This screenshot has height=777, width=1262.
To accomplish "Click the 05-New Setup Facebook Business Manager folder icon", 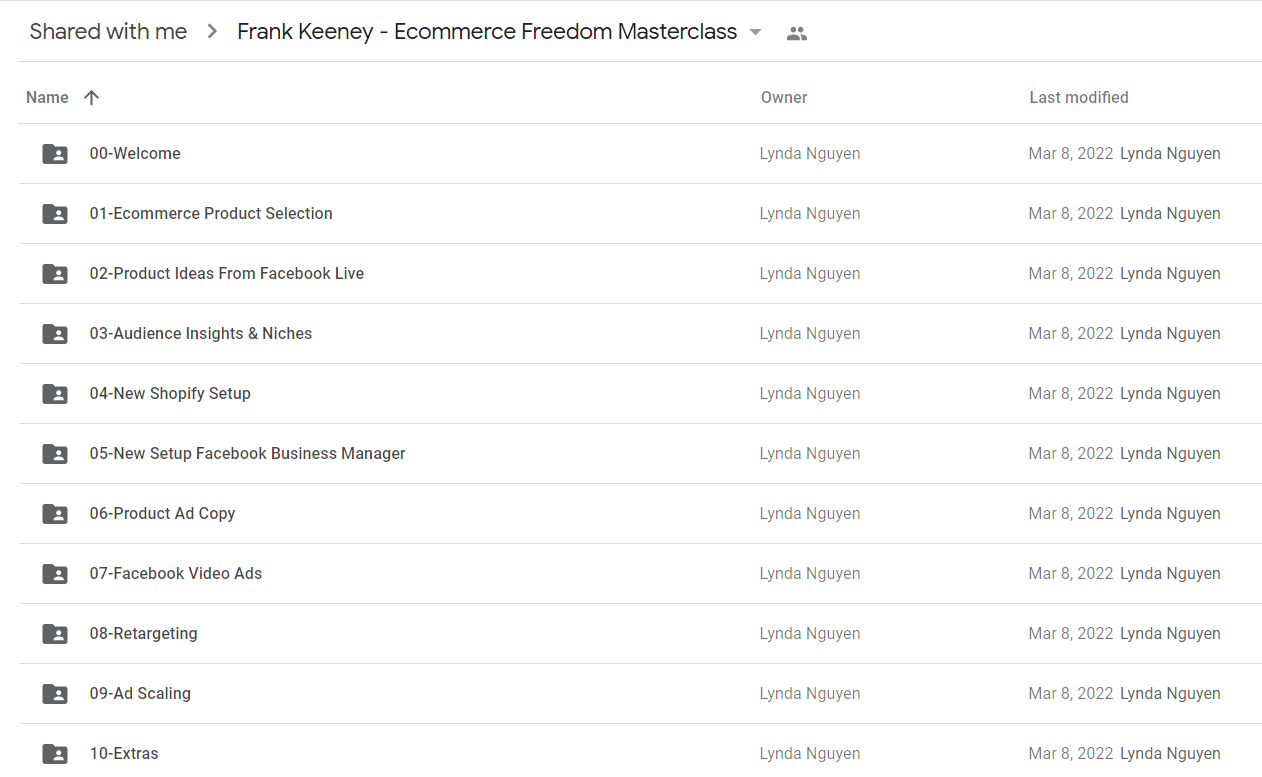I will 55,454.
